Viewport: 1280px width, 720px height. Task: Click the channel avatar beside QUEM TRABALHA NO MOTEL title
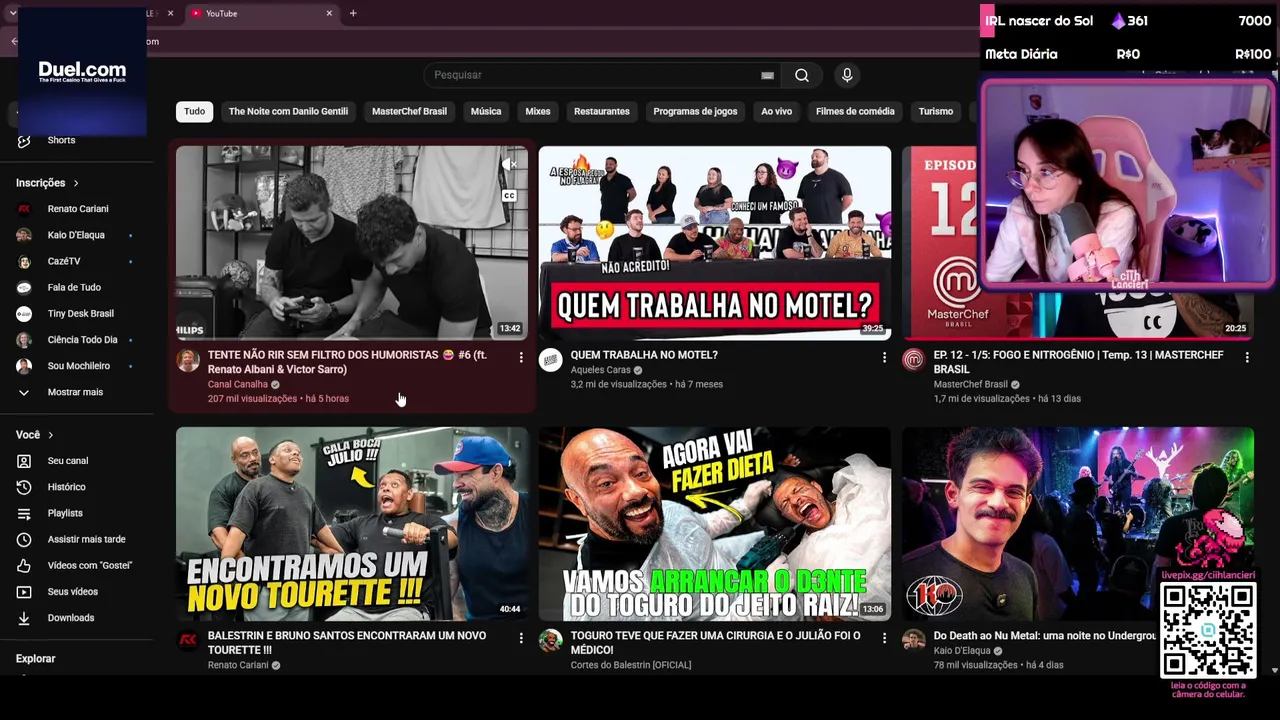point(551,360)
